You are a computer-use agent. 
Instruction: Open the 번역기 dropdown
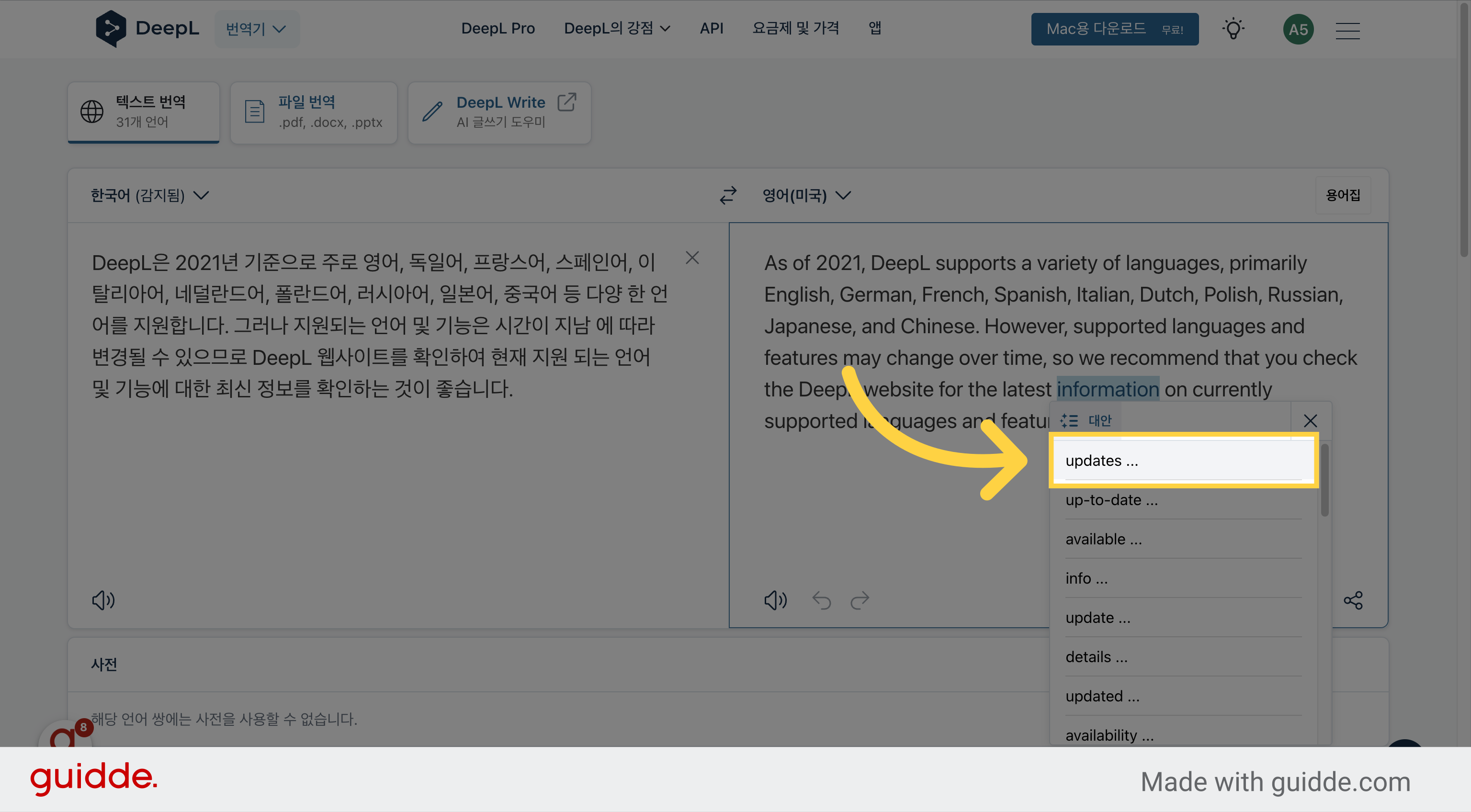(x=256, y=29)
